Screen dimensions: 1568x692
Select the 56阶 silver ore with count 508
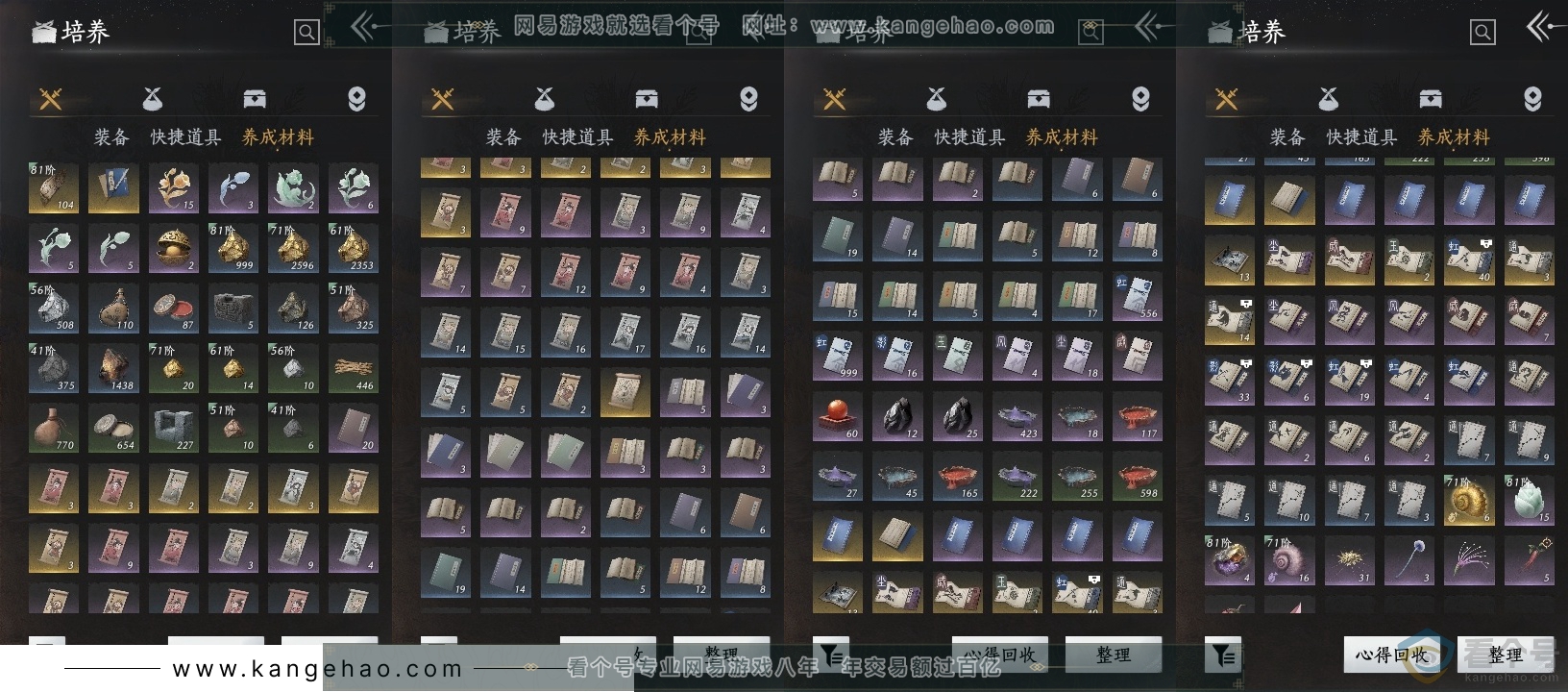coord(54,308)
